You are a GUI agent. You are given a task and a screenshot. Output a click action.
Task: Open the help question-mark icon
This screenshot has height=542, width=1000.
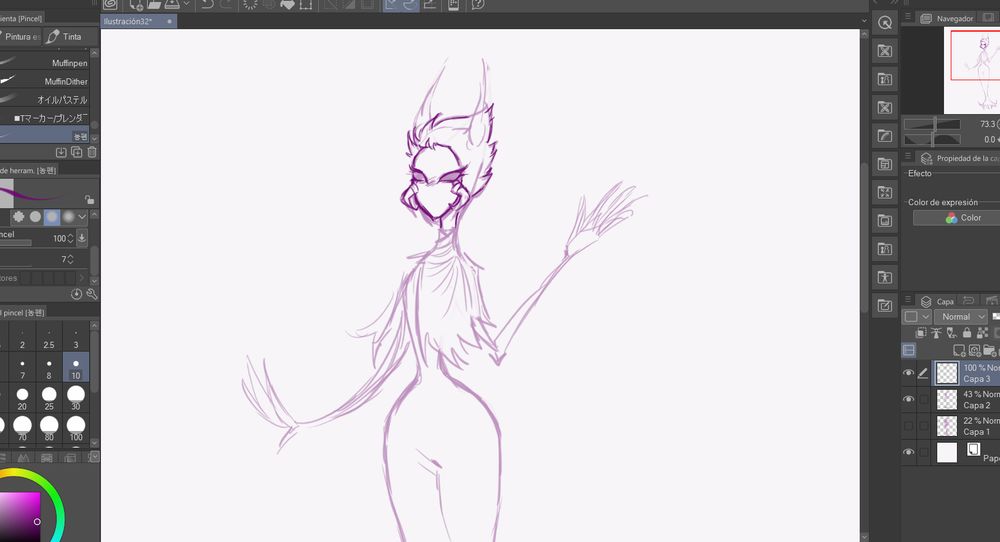[478, 4]
